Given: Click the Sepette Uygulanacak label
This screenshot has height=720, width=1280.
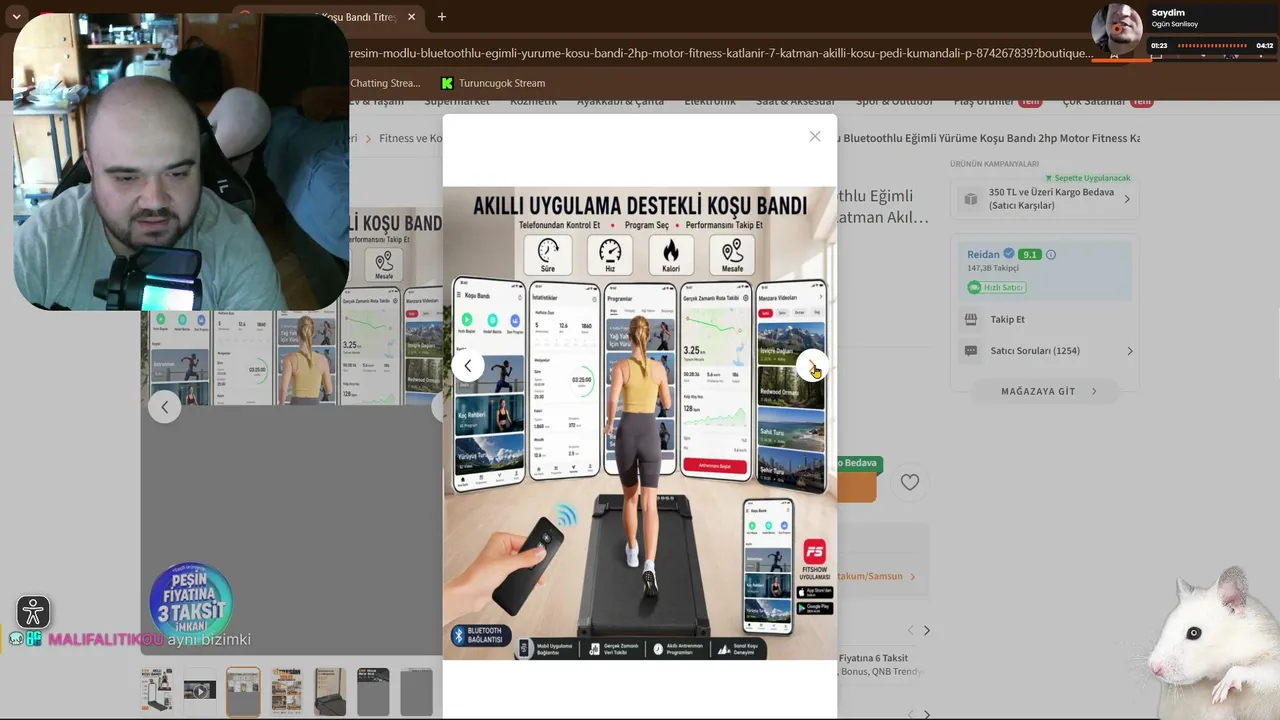Looking at the screenshot, I should [1088, 178].
